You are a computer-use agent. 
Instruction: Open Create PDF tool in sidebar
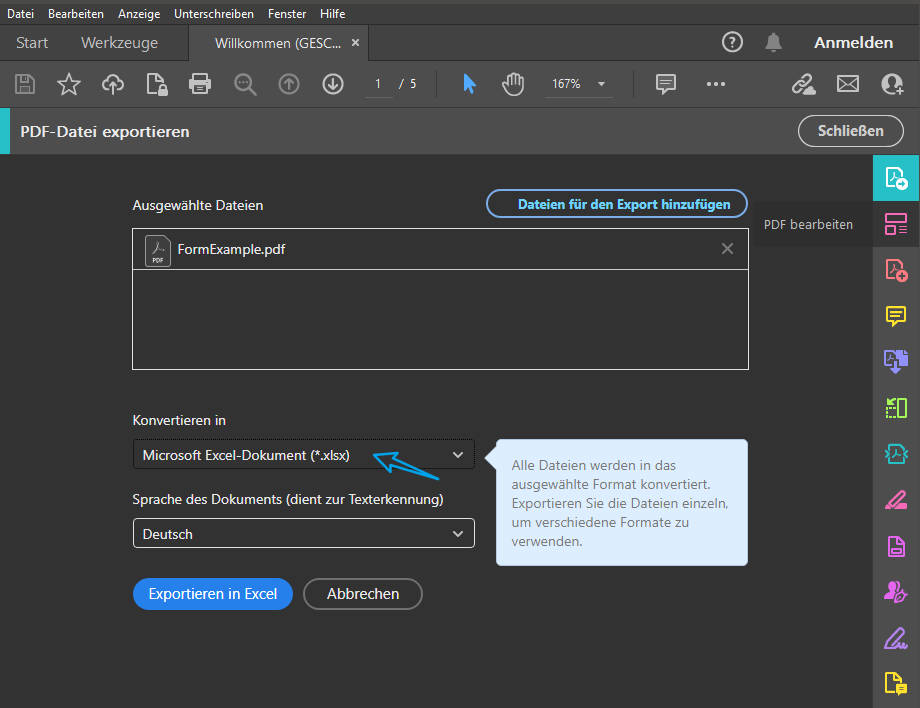[x=896, y=270]
